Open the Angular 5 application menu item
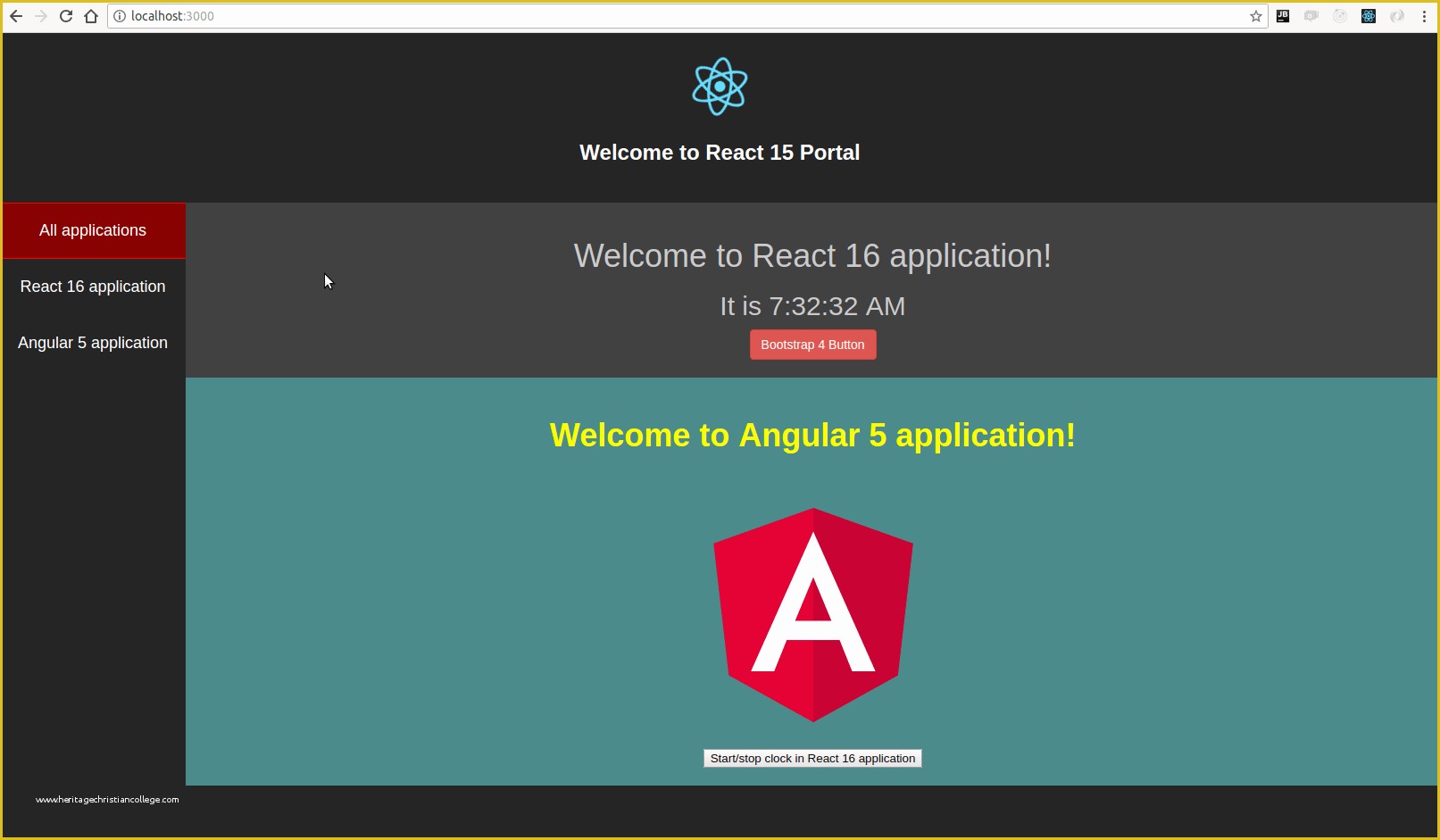The height and width of the screenshot is (840, 1440). click(93, 343)
